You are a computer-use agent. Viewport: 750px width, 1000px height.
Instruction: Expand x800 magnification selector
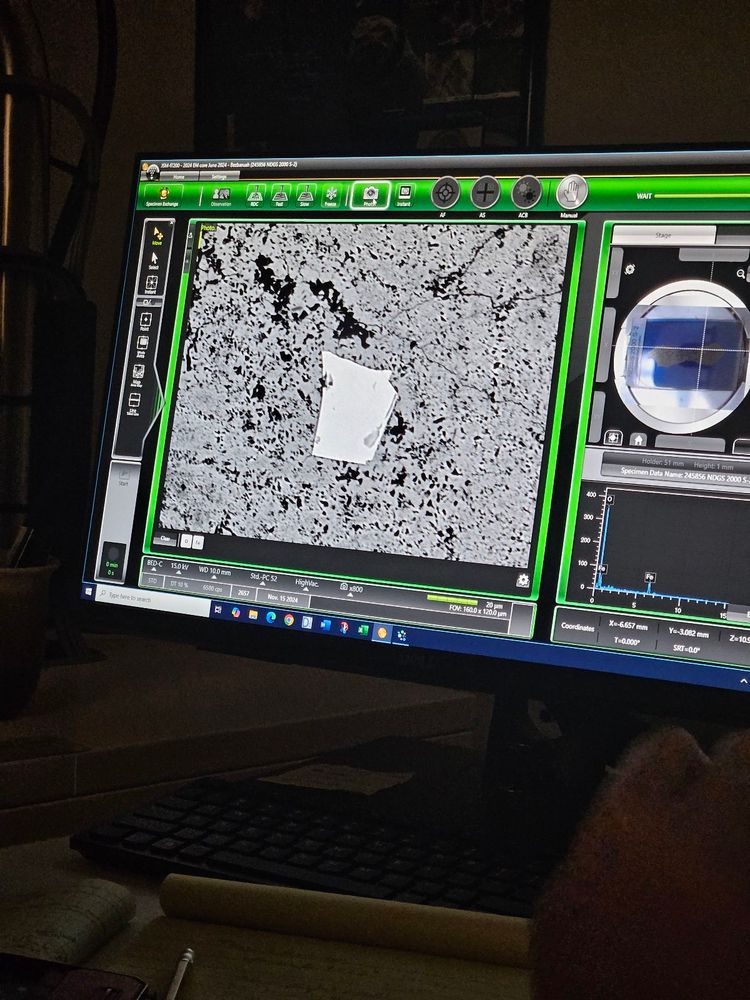pos(351,589)
